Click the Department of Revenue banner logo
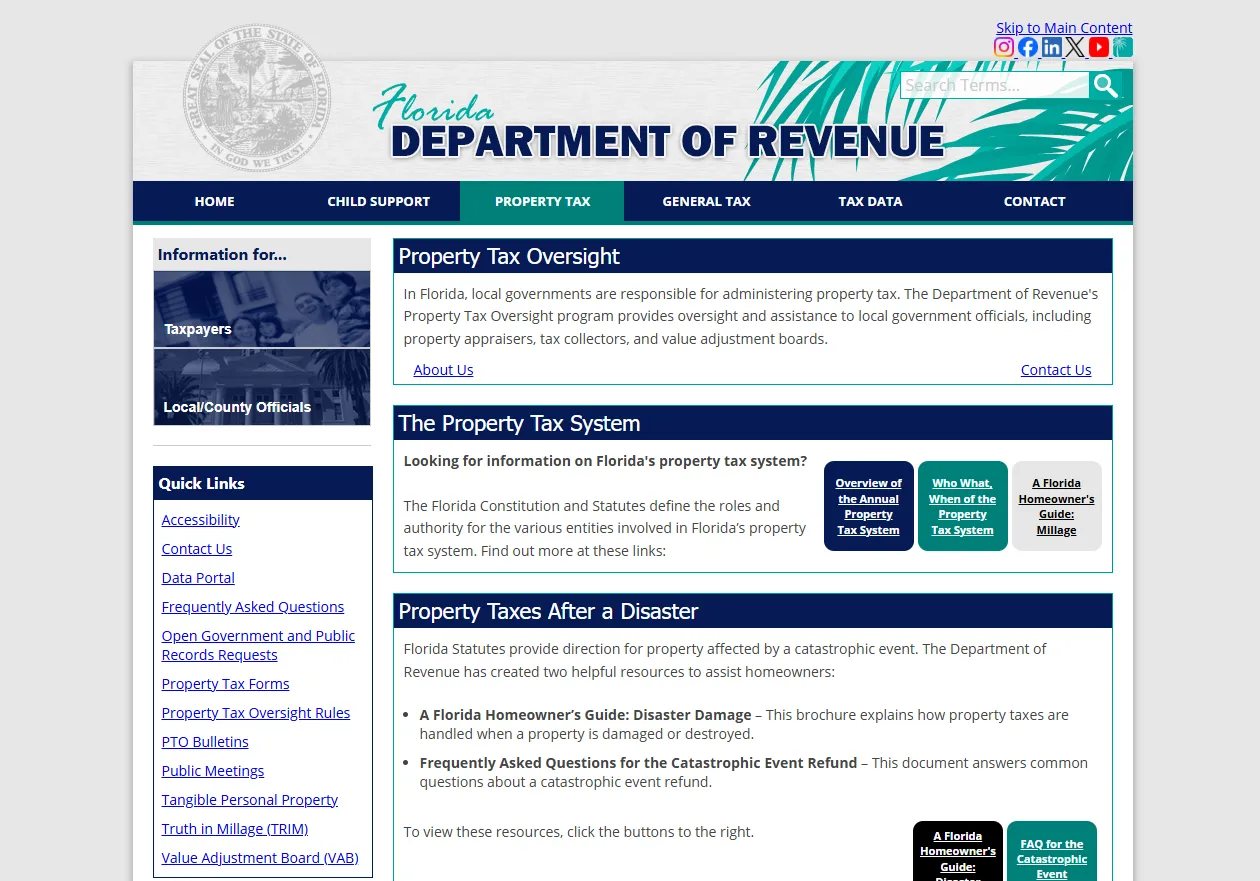The width and height of the screenshot is (1260, 881). [658, 122]
